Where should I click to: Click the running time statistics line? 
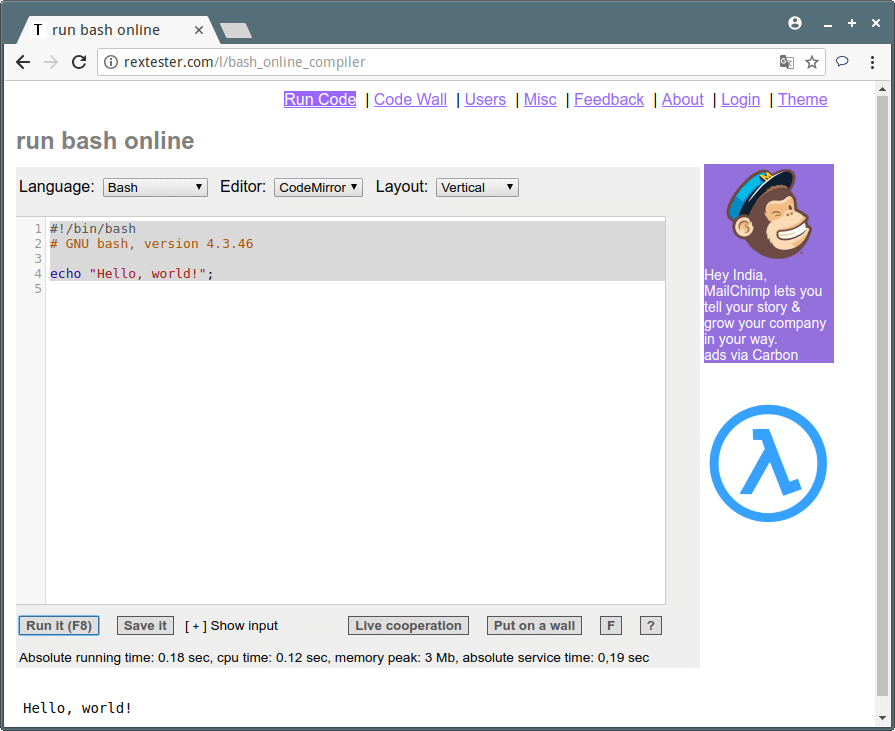point(334,658)
